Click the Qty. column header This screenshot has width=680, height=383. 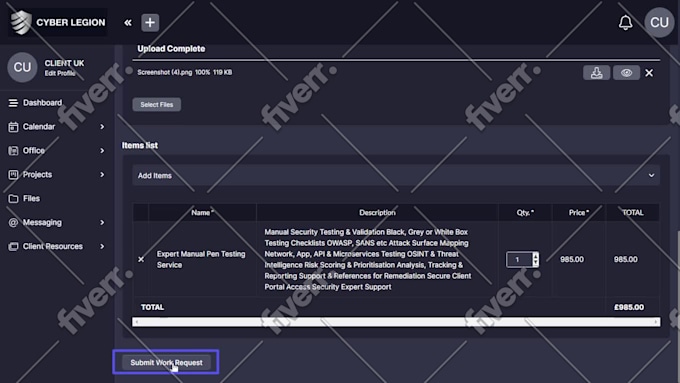click(525, 213)
